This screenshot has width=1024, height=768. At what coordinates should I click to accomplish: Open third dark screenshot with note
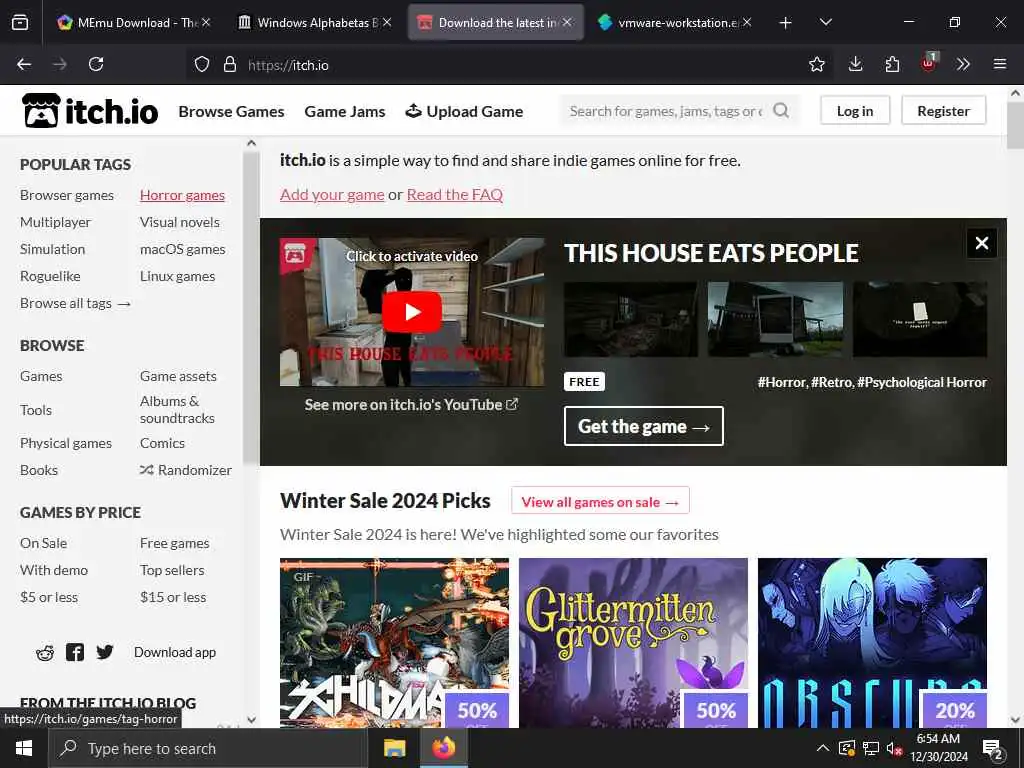[x=920, y=319]
